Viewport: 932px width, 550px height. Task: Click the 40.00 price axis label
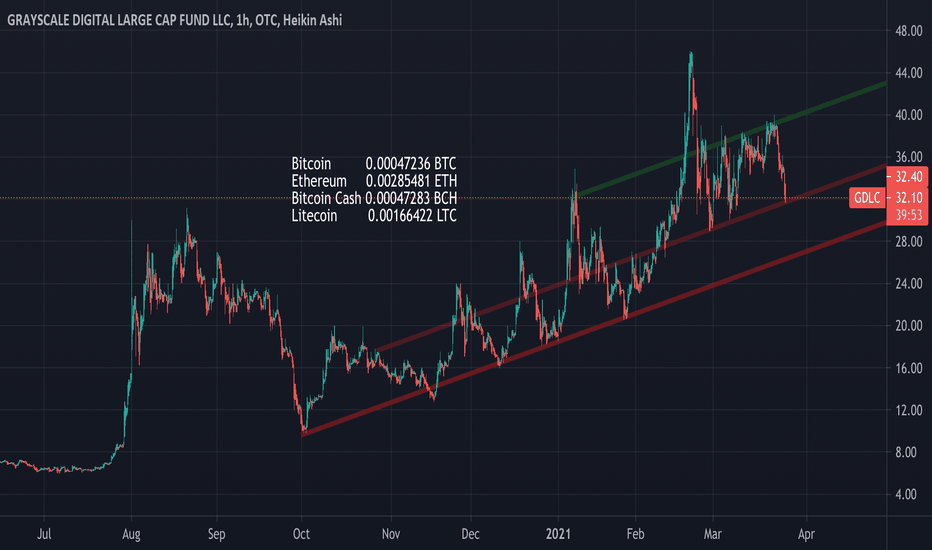tap(908, 115)
